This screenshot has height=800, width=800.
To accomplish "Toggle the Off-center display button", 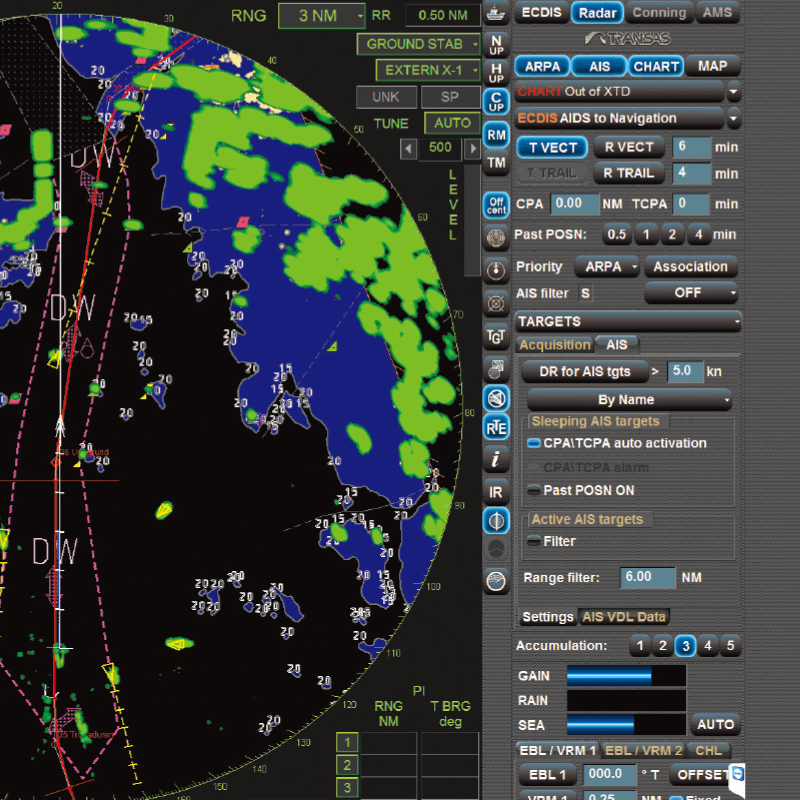I will [496, 205].
